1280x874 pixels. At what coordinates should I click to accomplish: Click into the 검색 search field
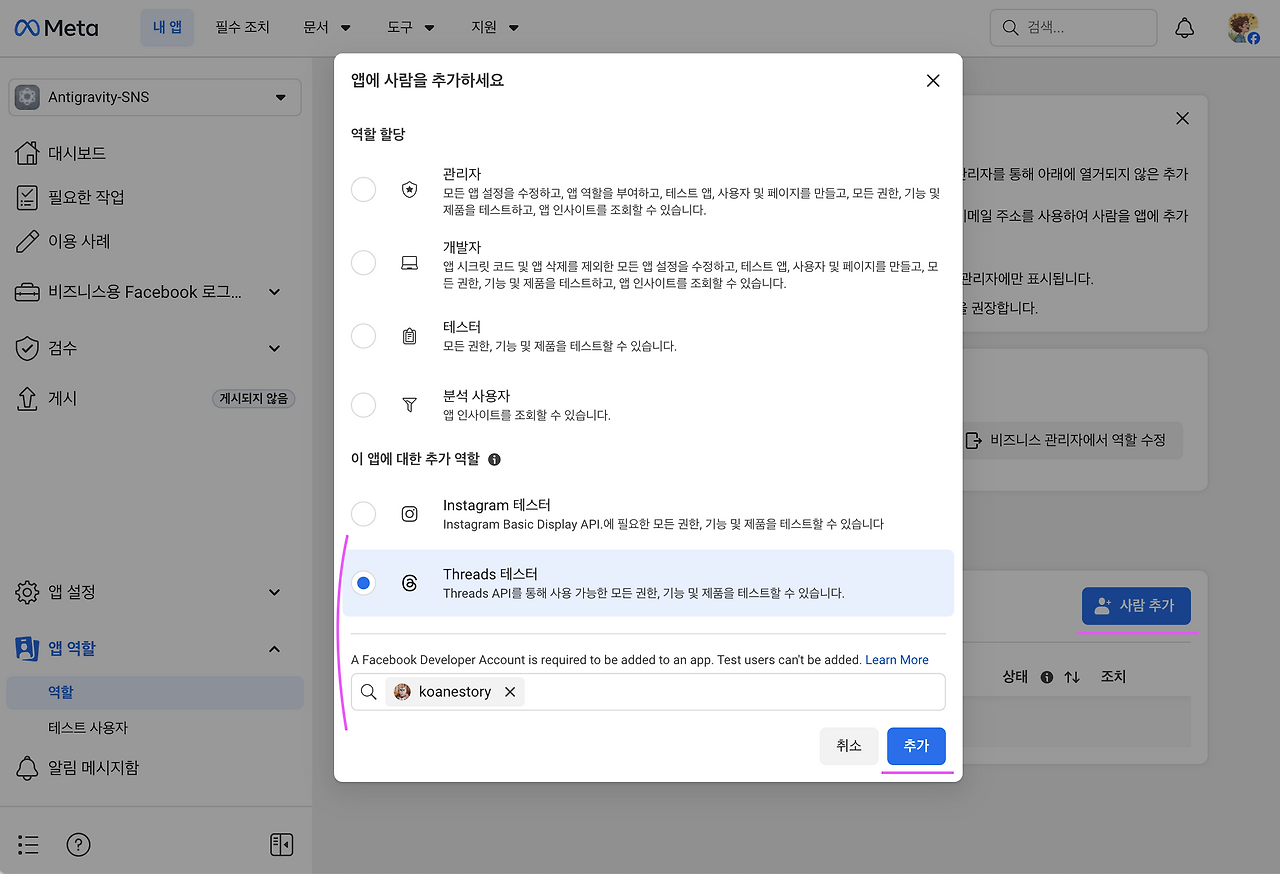click(x=1073, y=28)
